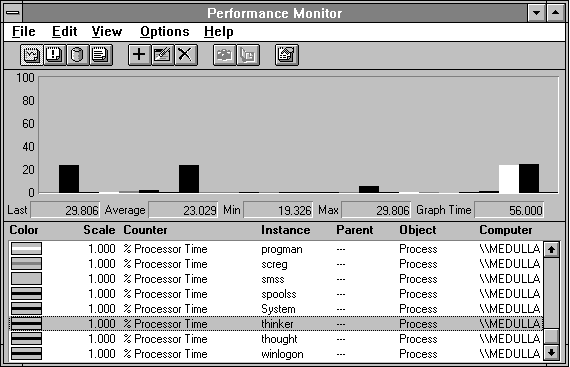This screenshot has height=367, width=570.
Task: Open the View menu
Action: [107, 32]
